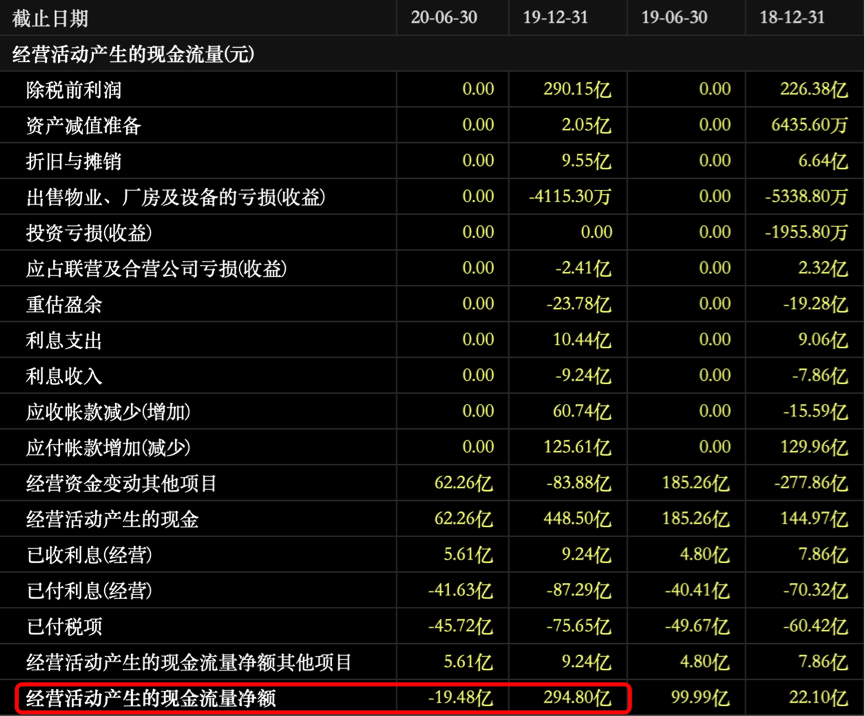Click the 经营活动产生的现金 row label
This screenshot has height=716, width=865.
[x=112, y=520]
